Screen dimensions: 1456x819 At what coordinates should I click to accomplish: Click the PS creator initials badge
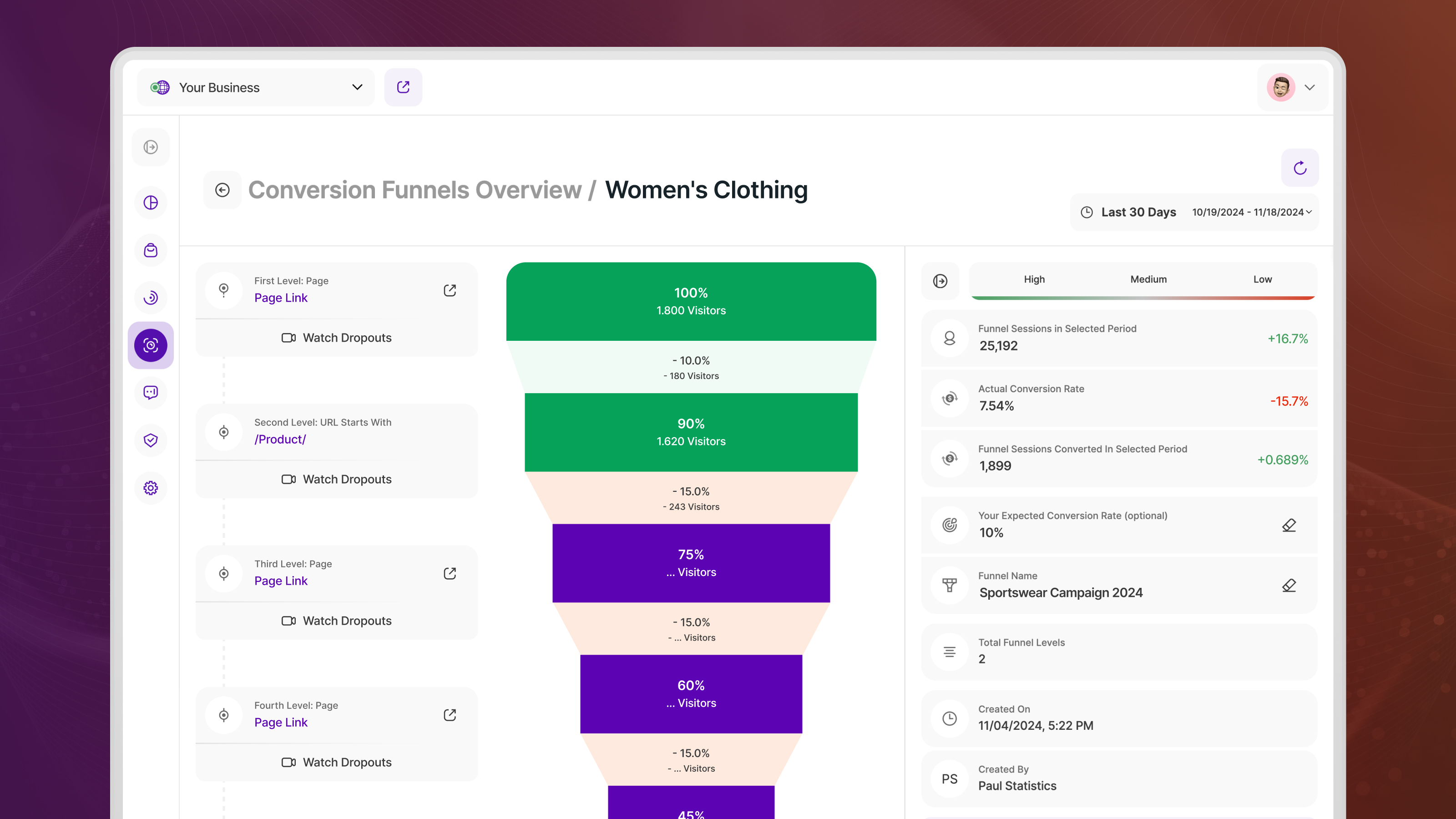(950, 779)
